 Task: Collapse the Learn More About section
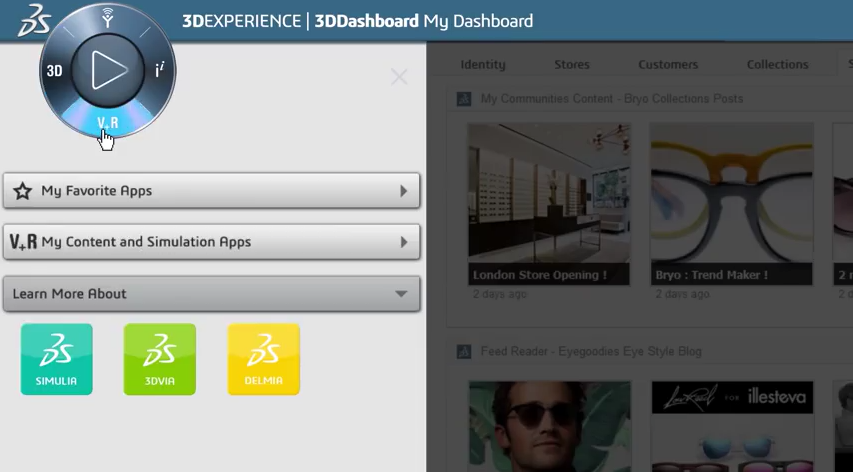(x=212, y=294)
